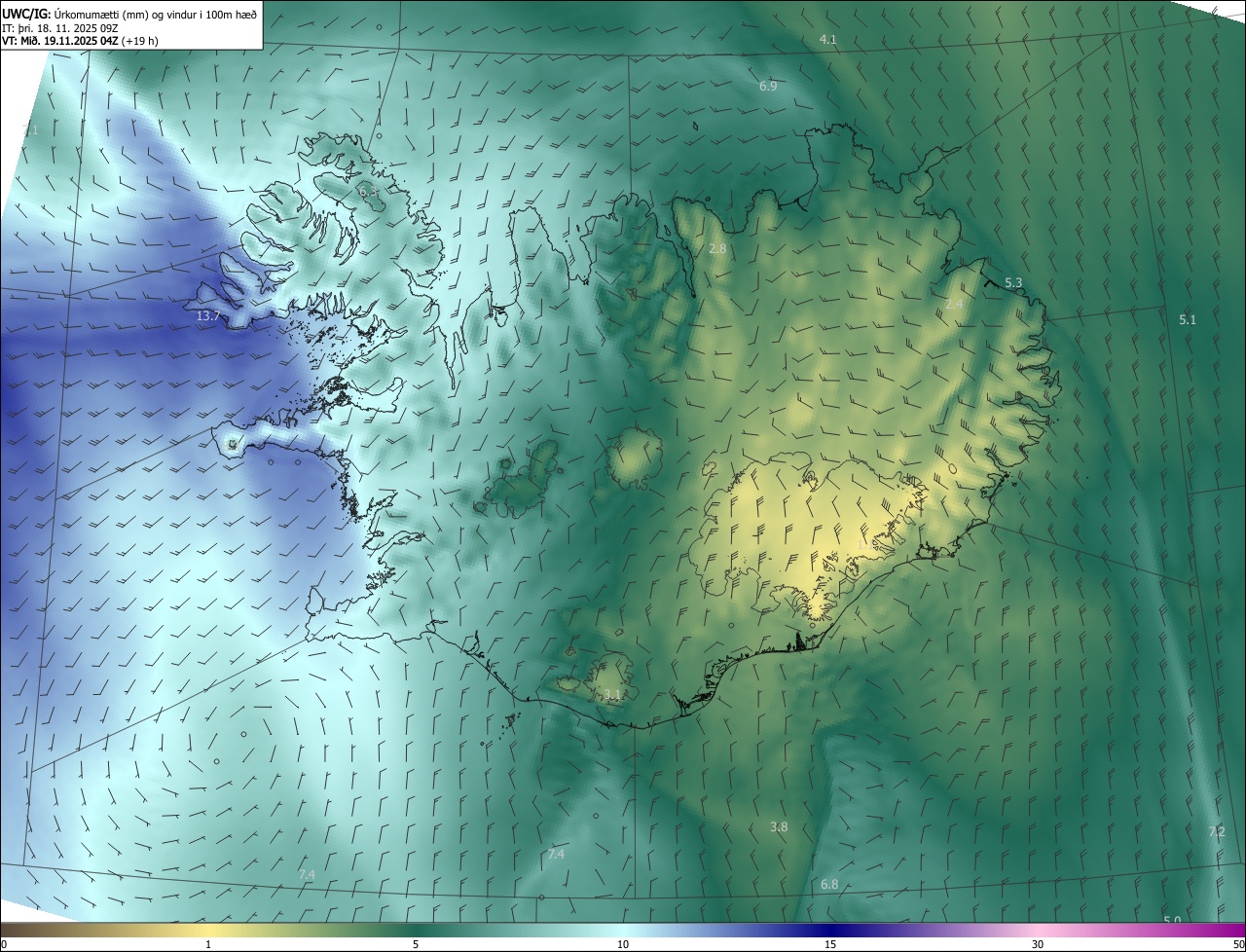Click the color scale tick label 0
The height and width of the screenshot is (952, 1246).
coord(4,945)
